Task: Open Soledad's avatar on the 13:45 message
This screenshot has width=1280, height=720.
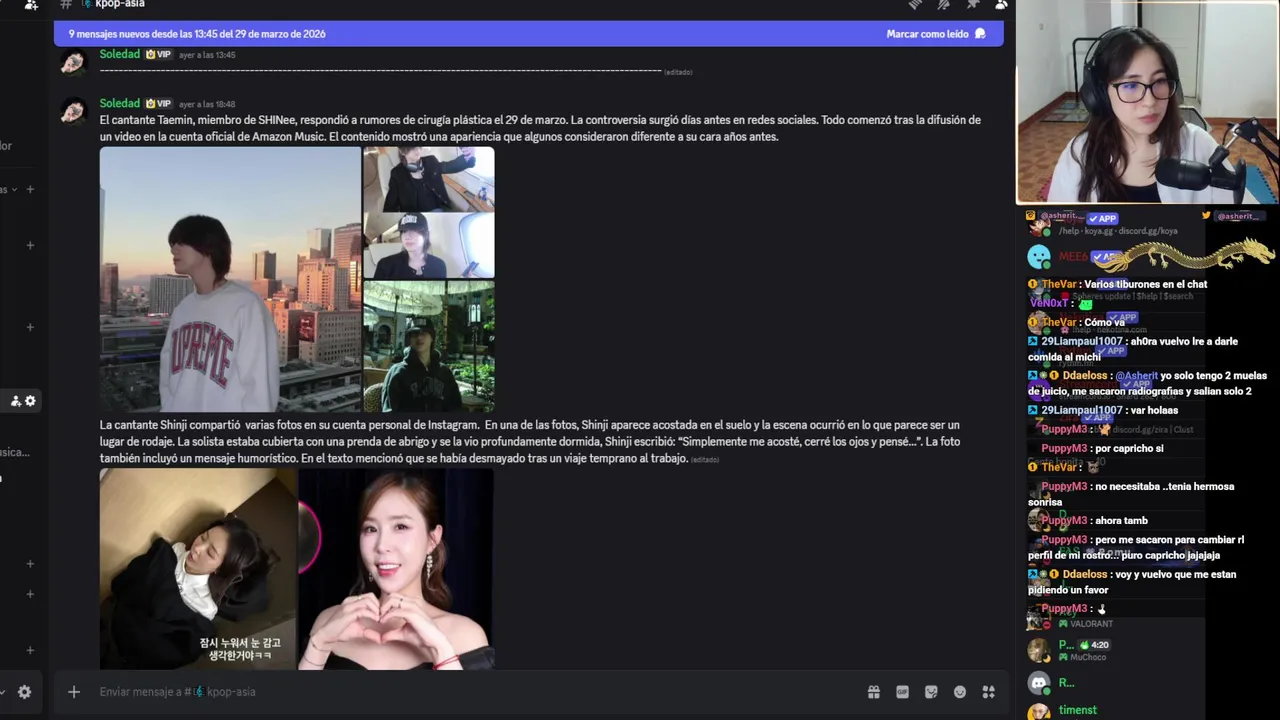Action: tap(72, 63)
